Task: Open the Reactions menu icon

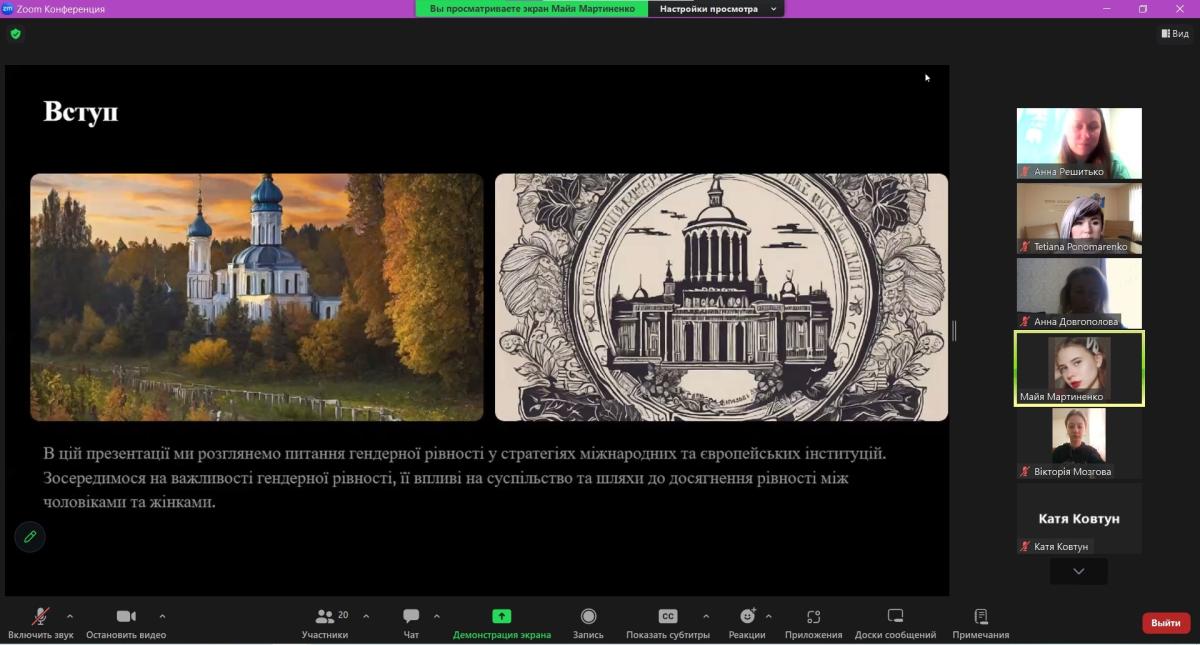Action: 747,617
